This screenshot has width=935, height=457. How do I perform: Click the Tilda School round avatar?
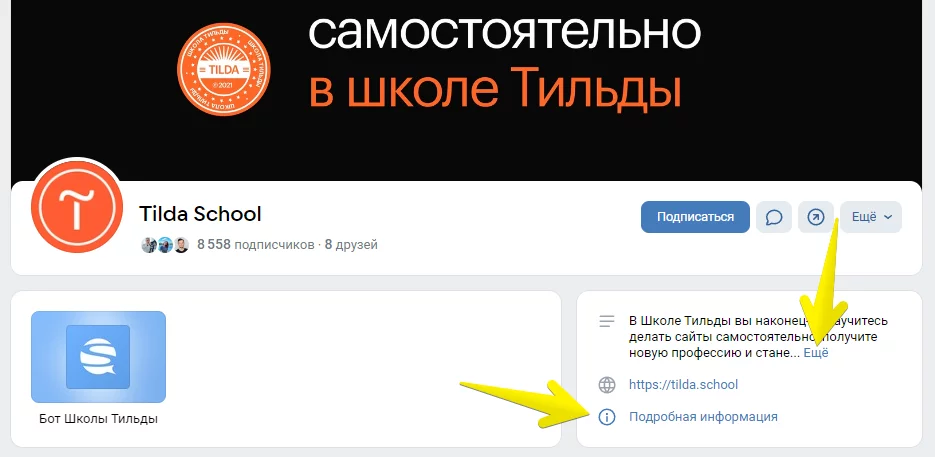pos(76,207)
